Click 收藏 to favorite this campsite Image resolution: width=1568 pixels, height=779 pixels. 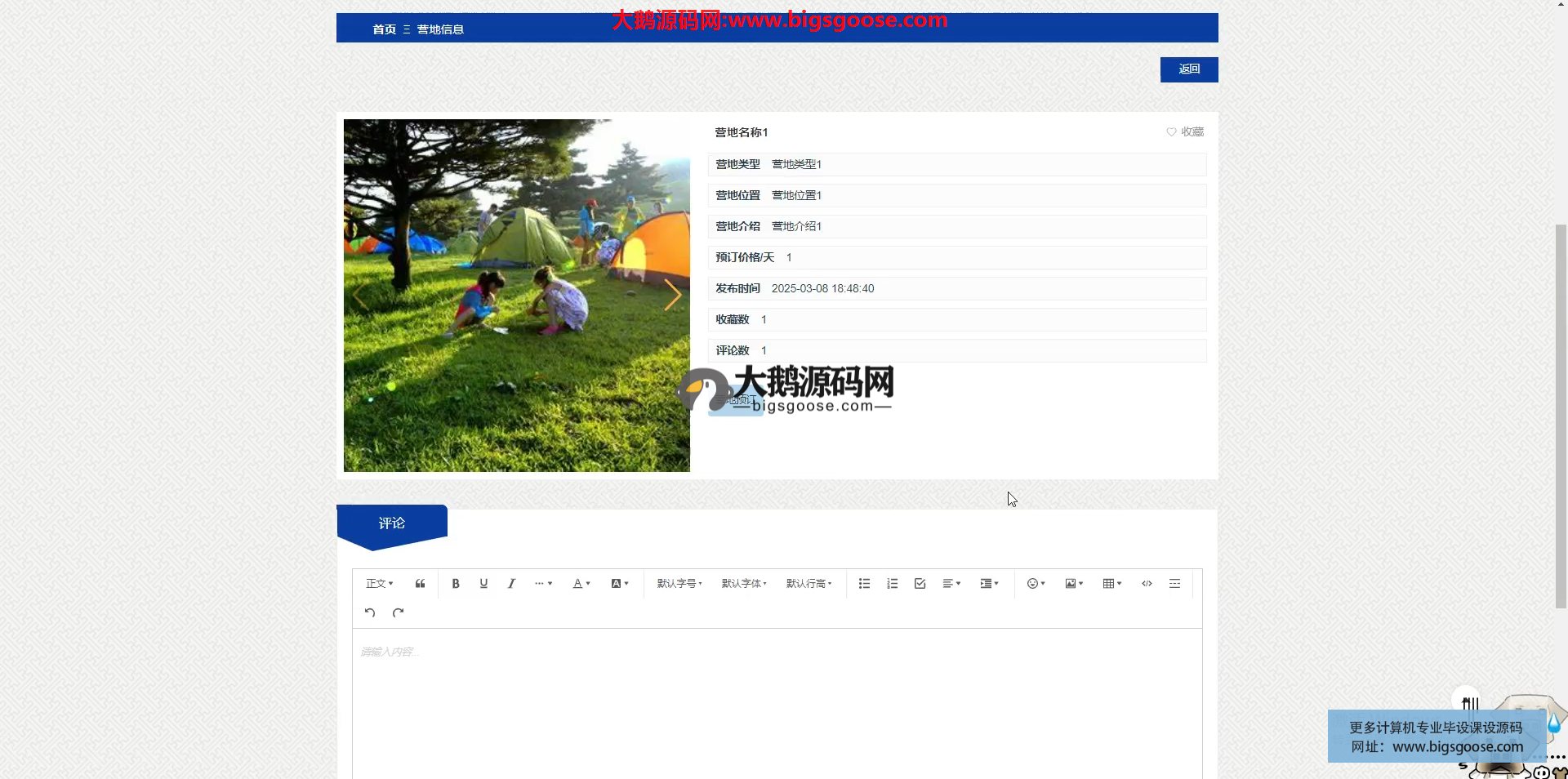[1185, 132]
